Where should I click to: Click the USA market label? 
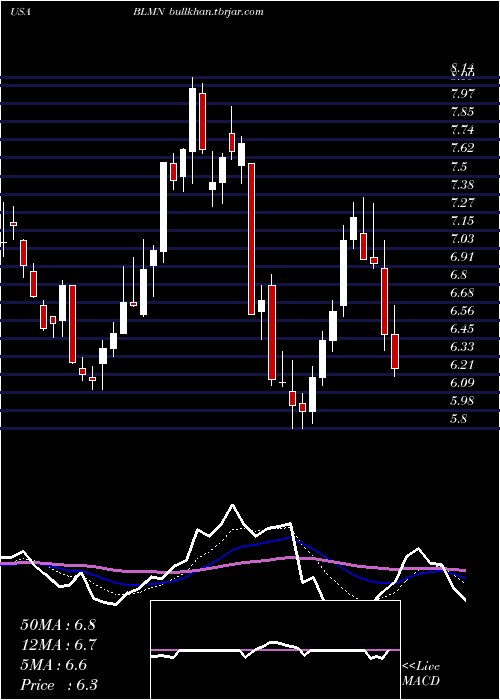coord(20,12)
